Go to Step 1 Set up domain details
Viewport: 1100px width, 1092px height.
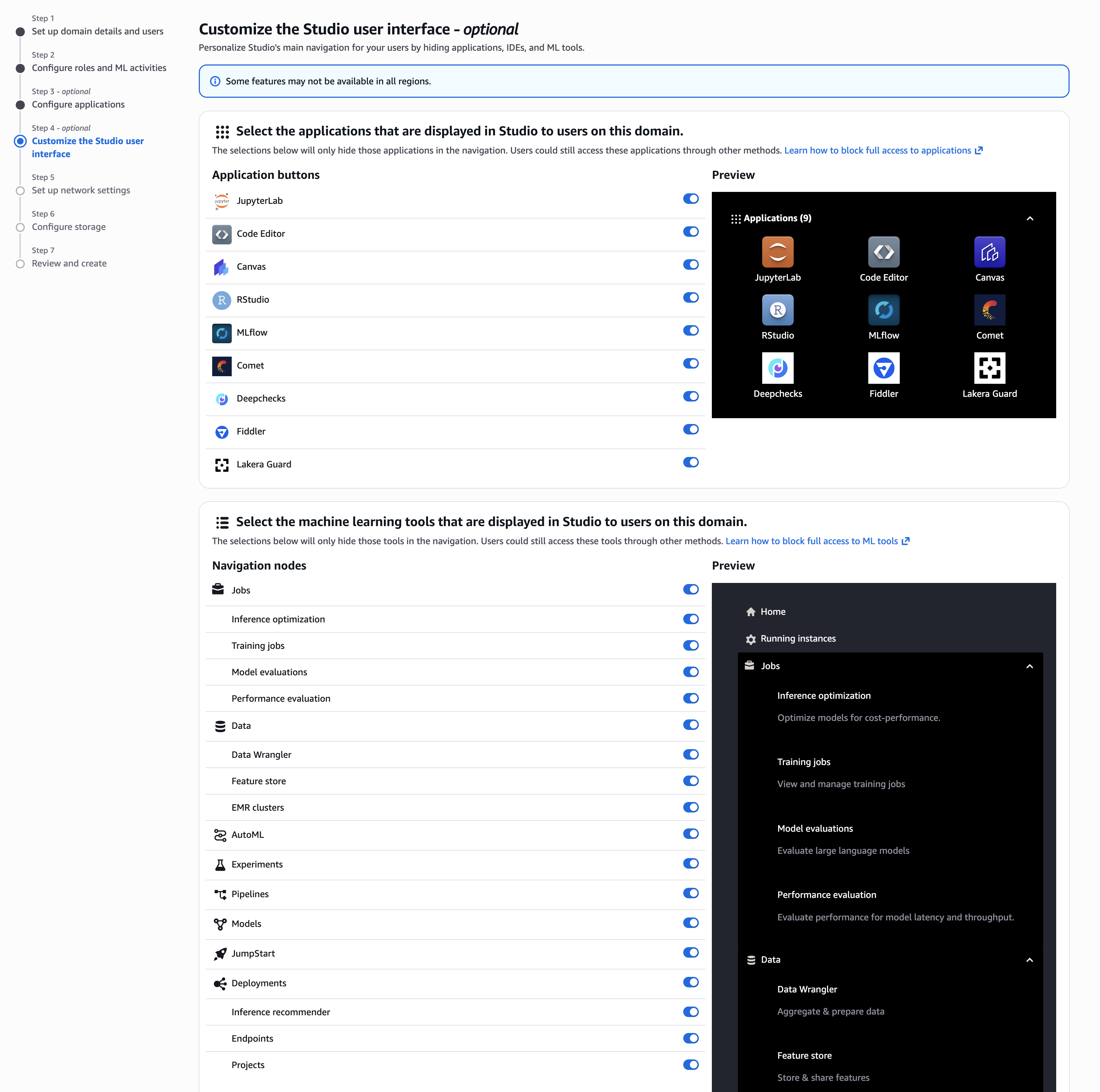tap(97, 31)
